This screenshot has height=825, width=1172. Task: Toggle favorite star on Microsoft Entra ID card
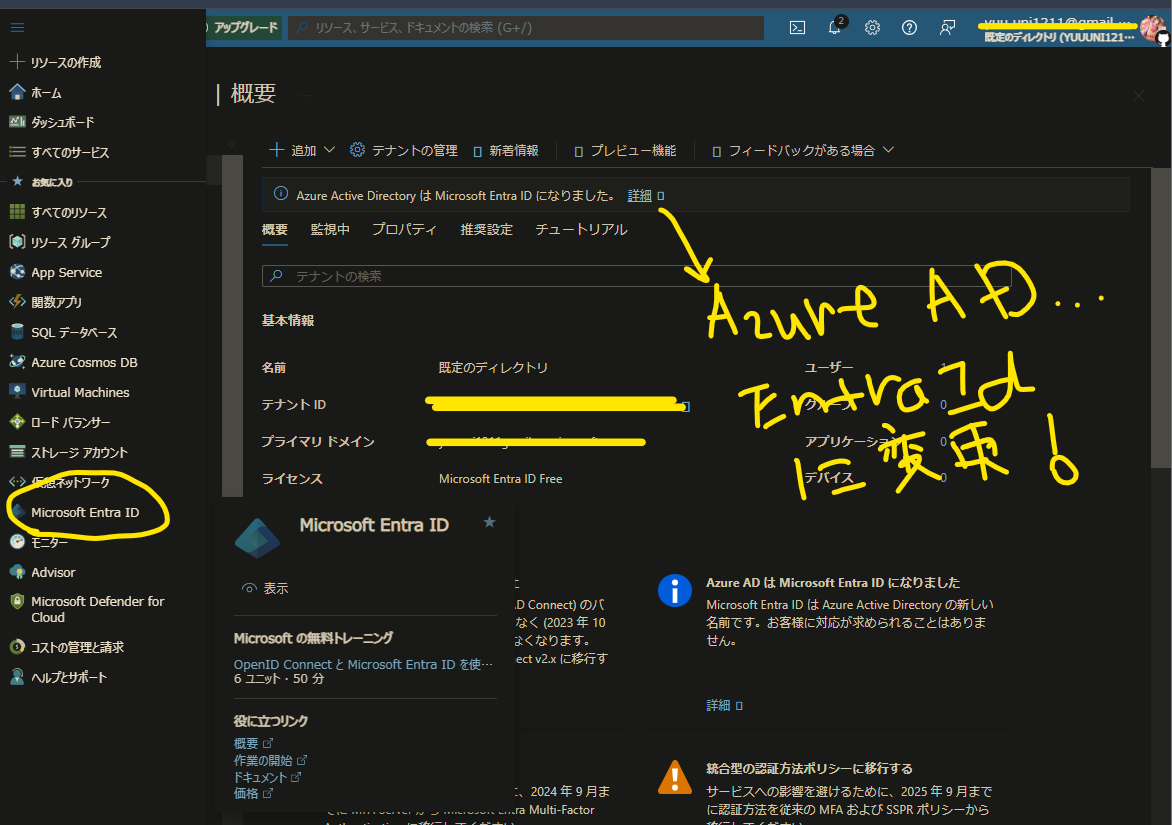490,522
